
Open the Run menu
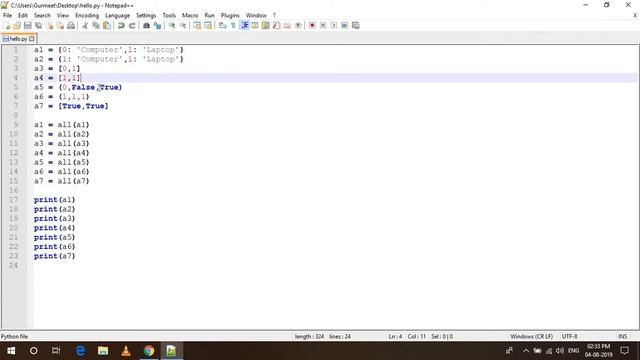point(209,15)
